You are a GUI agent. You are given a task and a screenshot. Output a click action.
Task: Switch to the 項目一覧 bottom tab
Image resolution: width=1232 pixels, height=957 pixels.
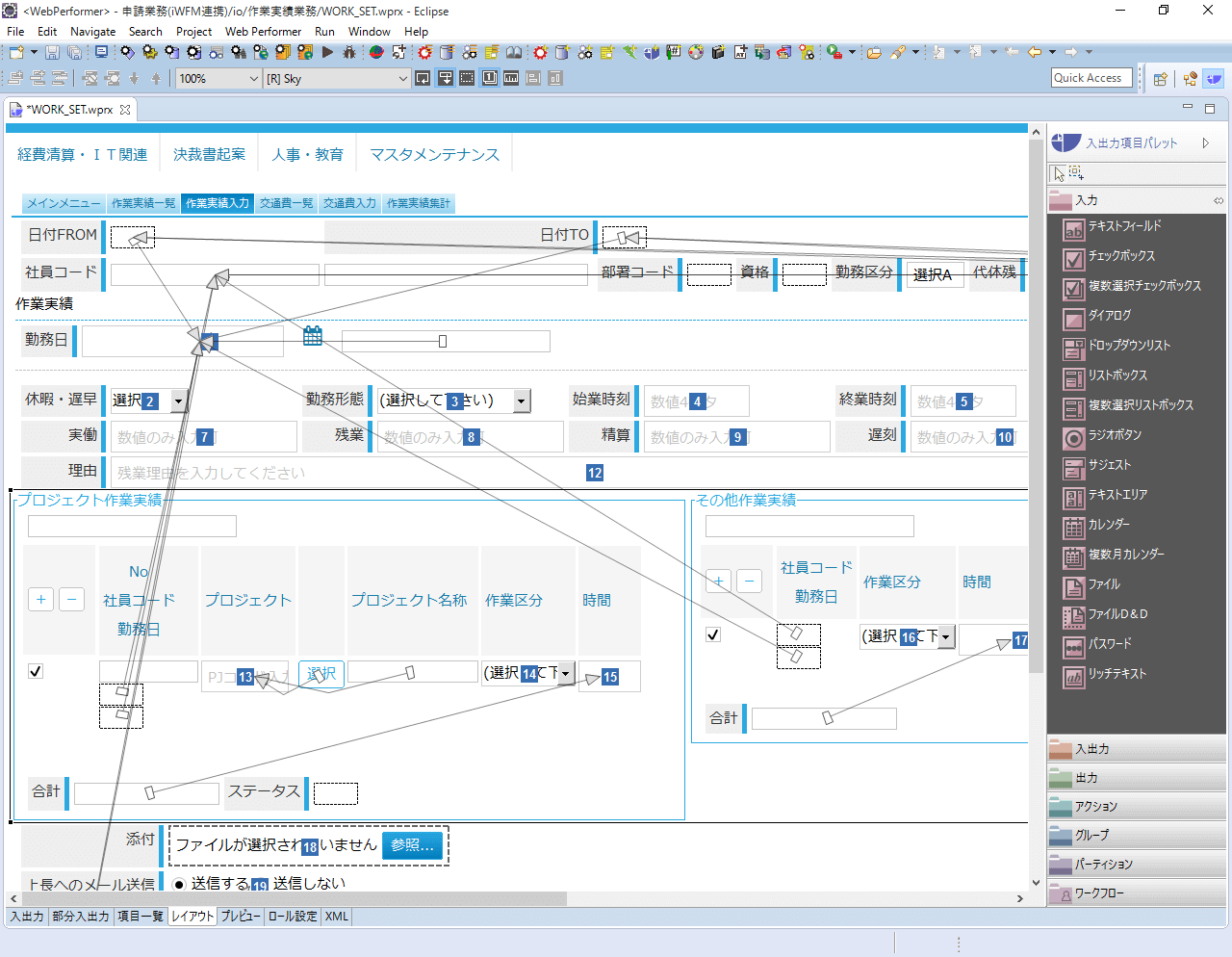click(x=141, y=917)
